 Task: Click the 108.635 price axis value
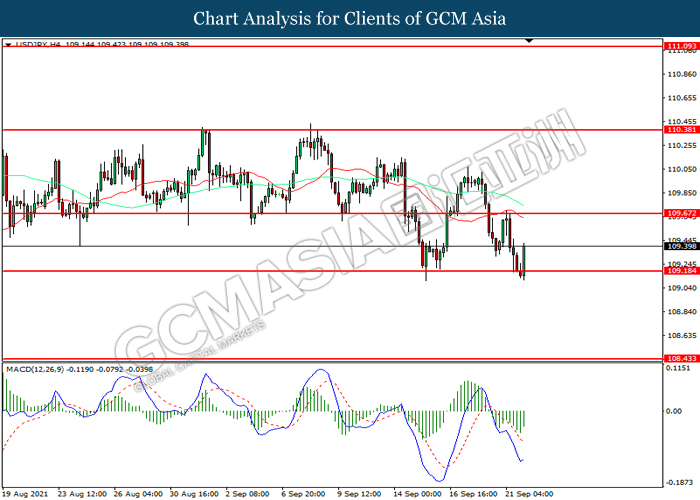pos(682,335)
